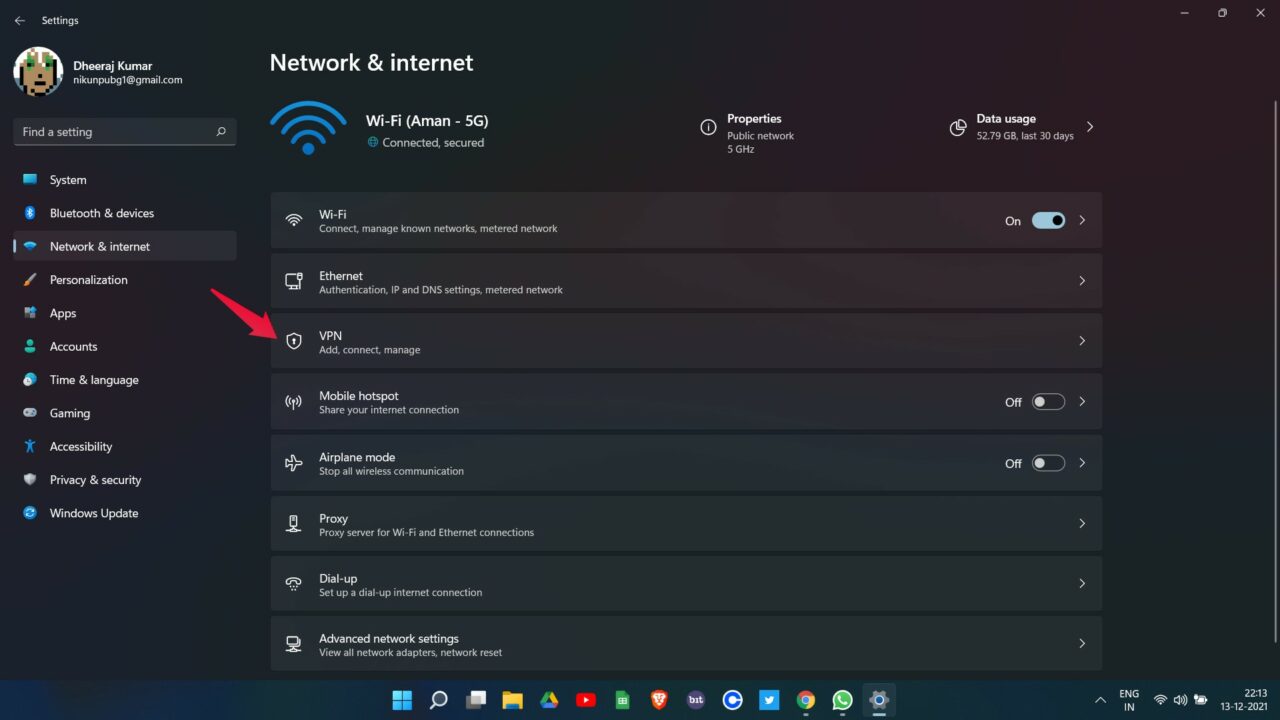Viewport: 1280px width, 720px height.
Task: Open Bluetooth & devices in the sidebar
Action: pyautogui.click(x=101, y=213)
